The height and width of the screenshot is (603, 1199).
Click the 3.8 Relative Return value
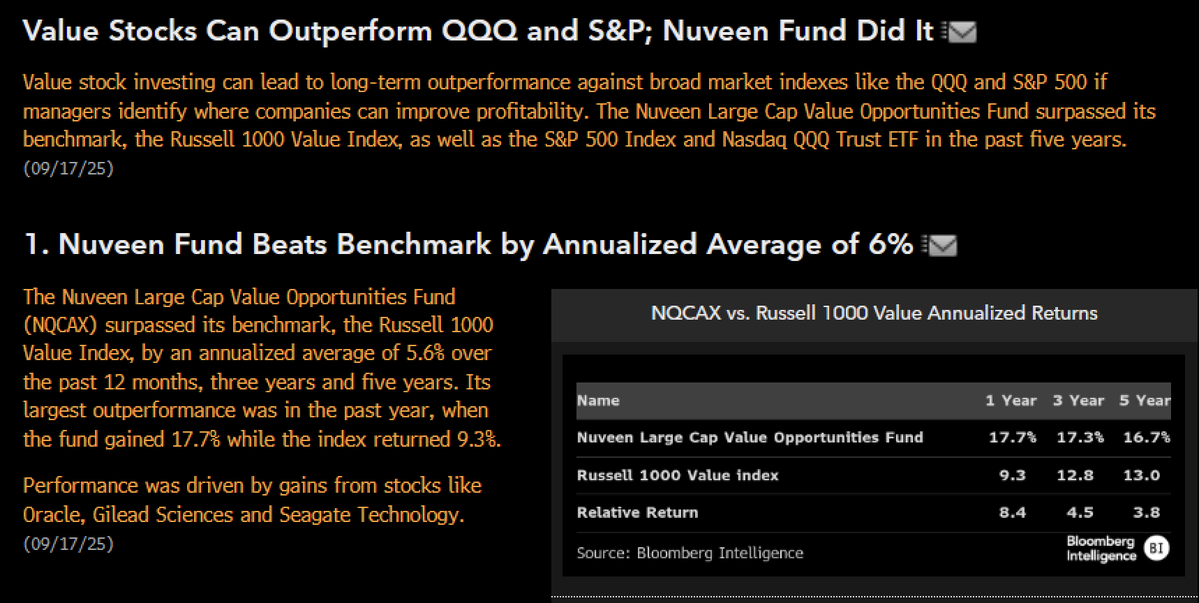[1146, 513]
